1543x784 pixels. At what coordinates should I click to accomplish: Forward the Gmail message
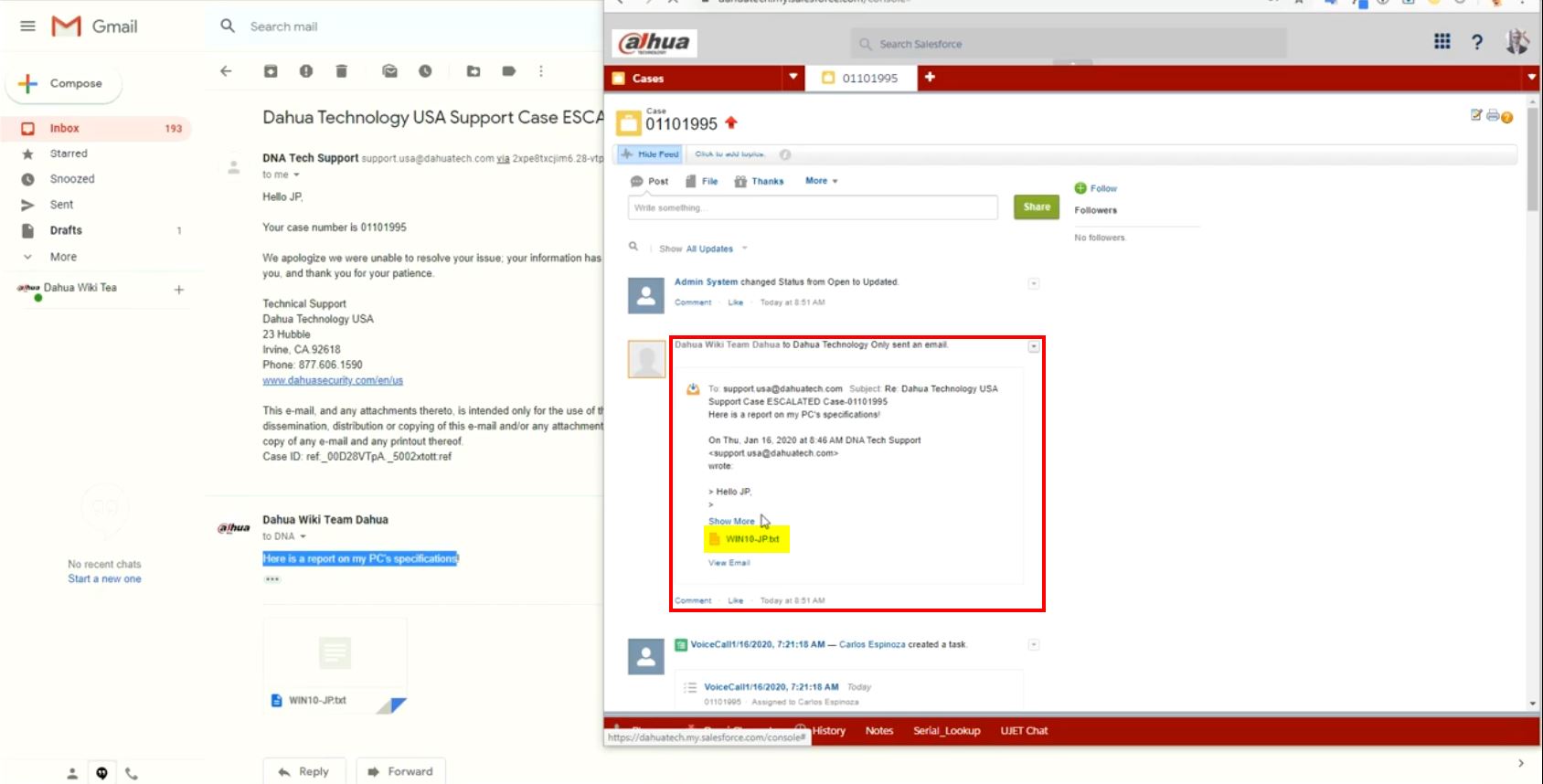coord(400,771)
